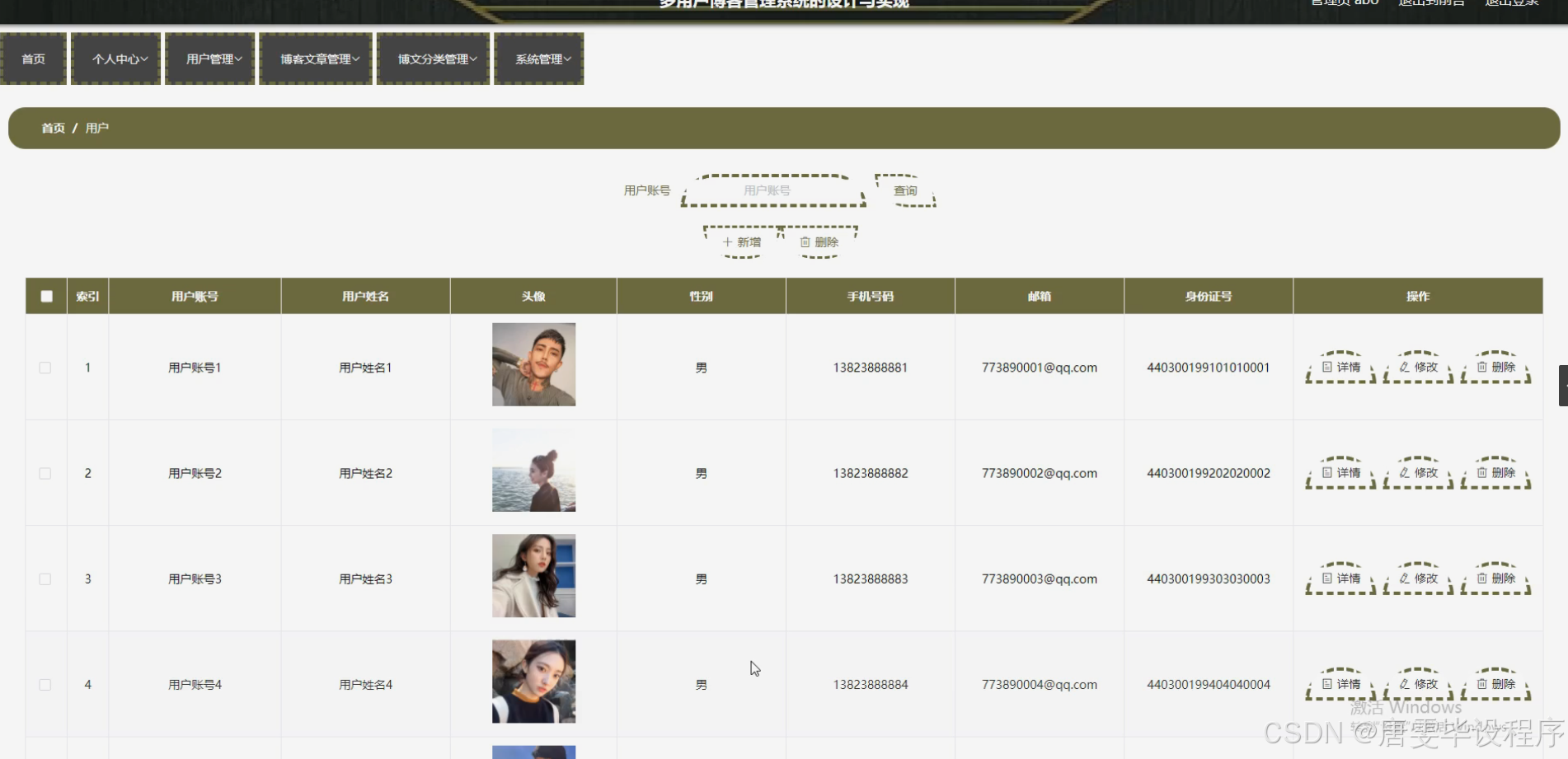This screenshot has width=1568, height=759.
Task: Click the 手机号码 column header
Action: 871,296
